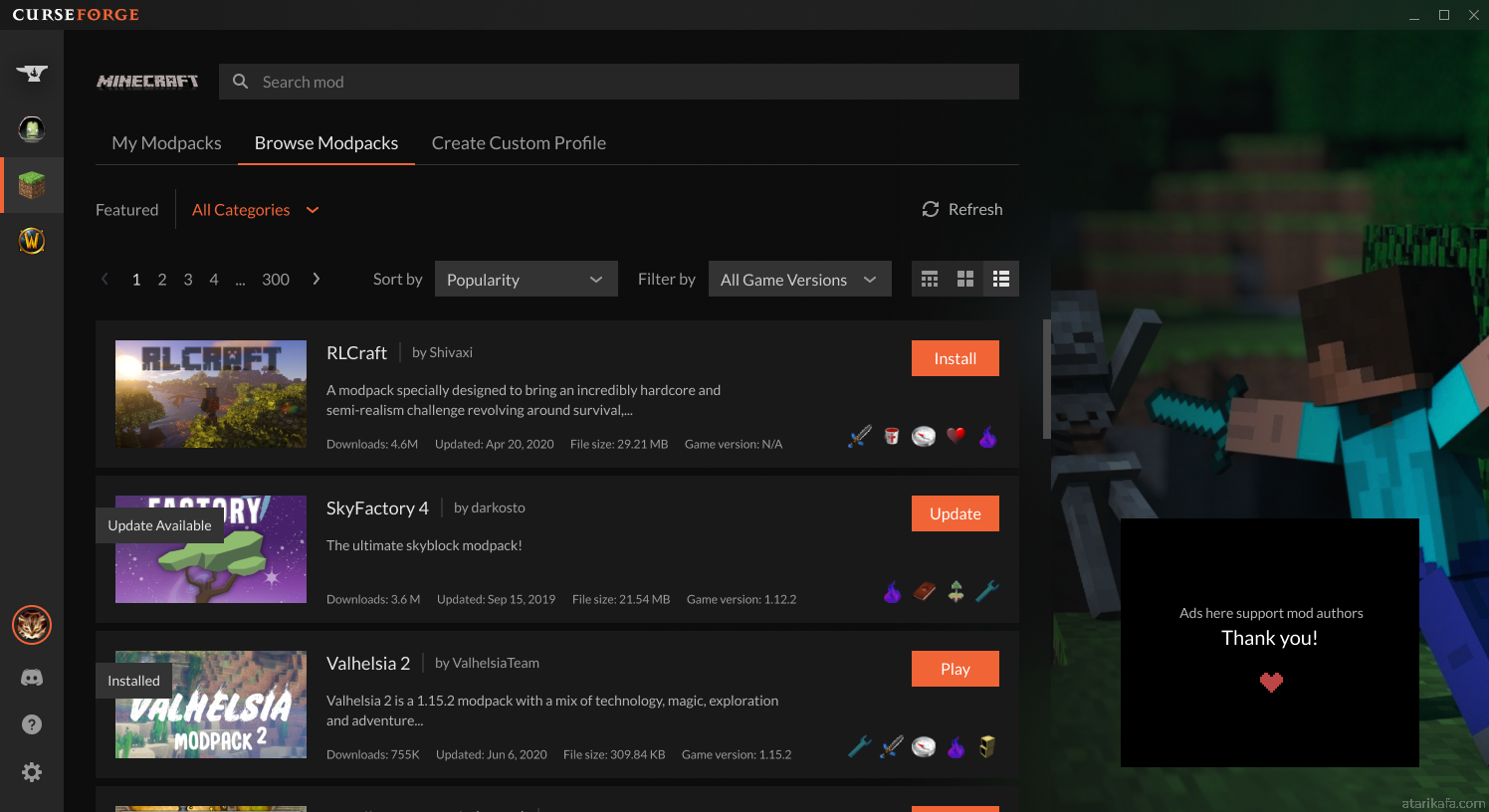The image size is (1489, 812).
Task: Click Valhelsia 2's compass category icon
Action: (924, 746)
